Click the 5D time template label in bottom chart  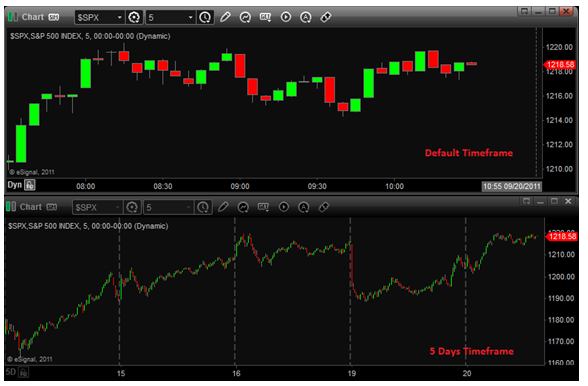coord(11,372)
